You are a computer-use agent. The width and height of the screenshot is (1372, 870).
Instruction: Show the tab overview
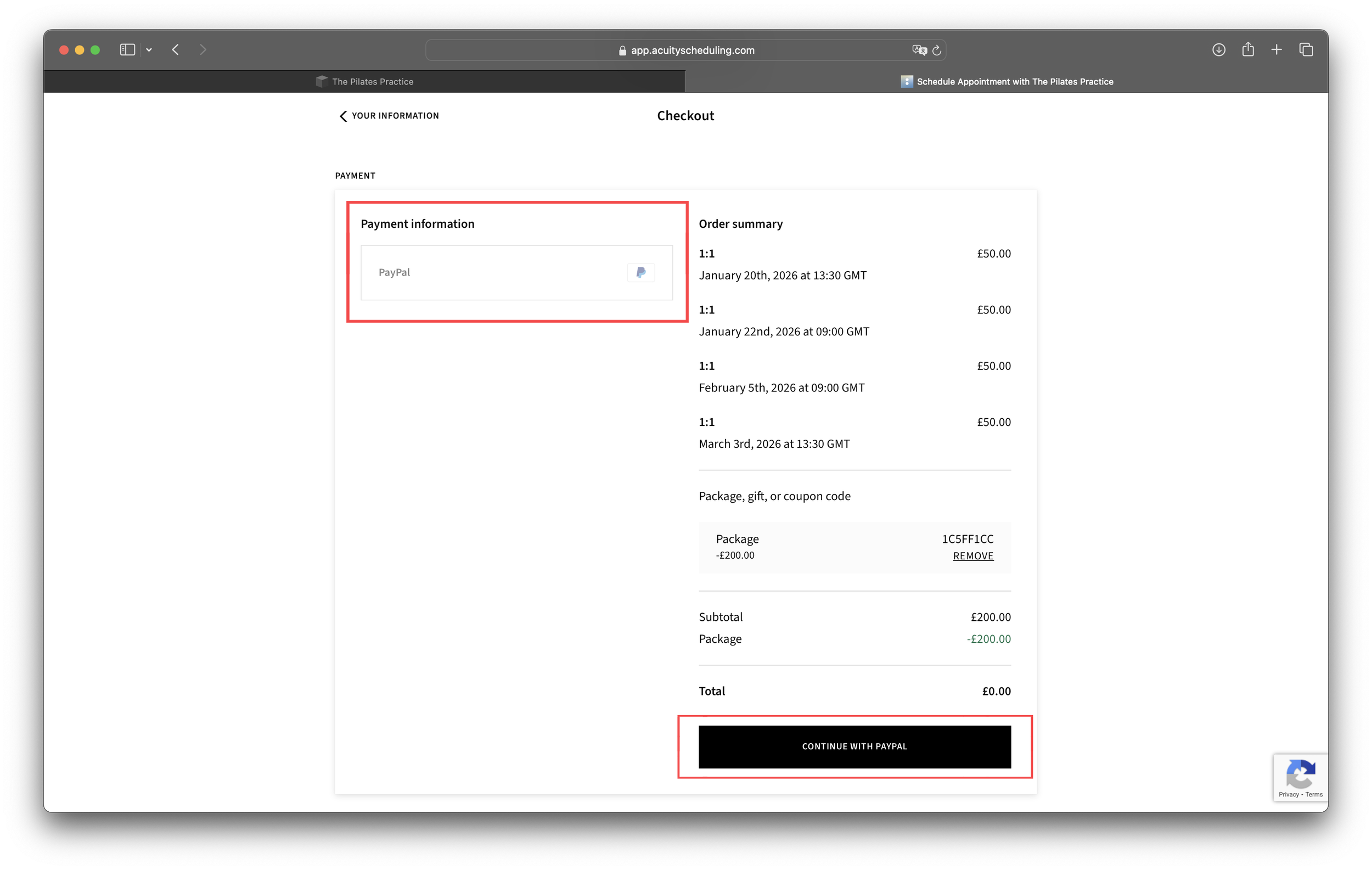1306,49
